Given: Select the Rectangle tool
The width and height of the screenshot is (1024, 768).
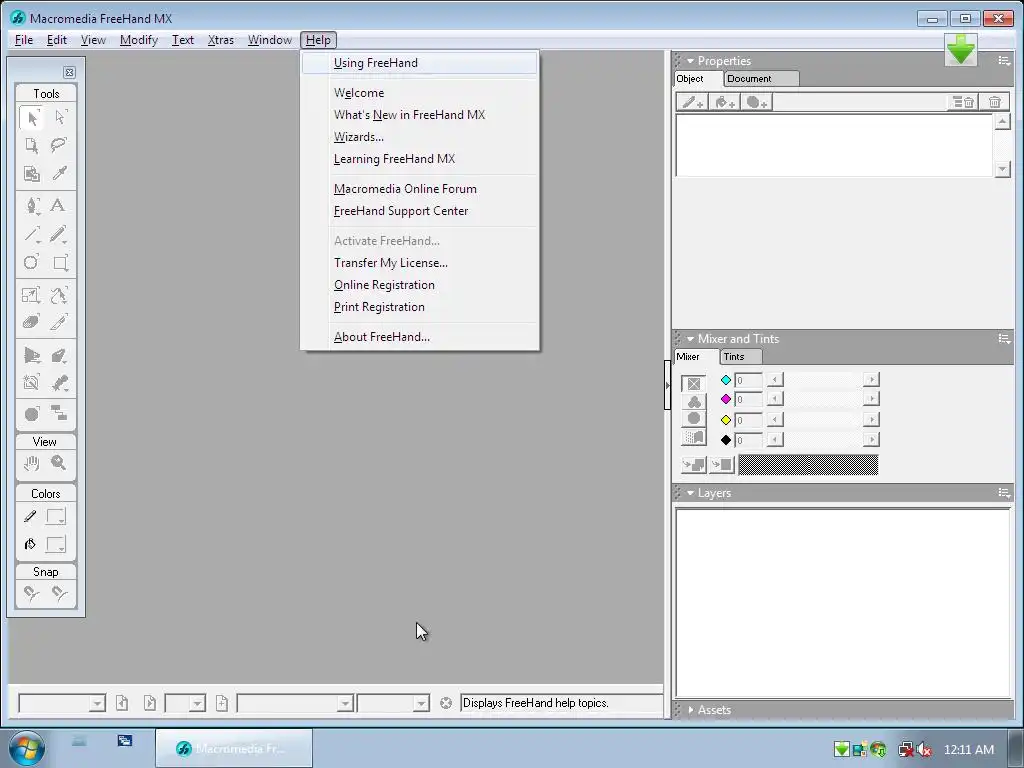Looking at the screenshot, I should (60, 263).
